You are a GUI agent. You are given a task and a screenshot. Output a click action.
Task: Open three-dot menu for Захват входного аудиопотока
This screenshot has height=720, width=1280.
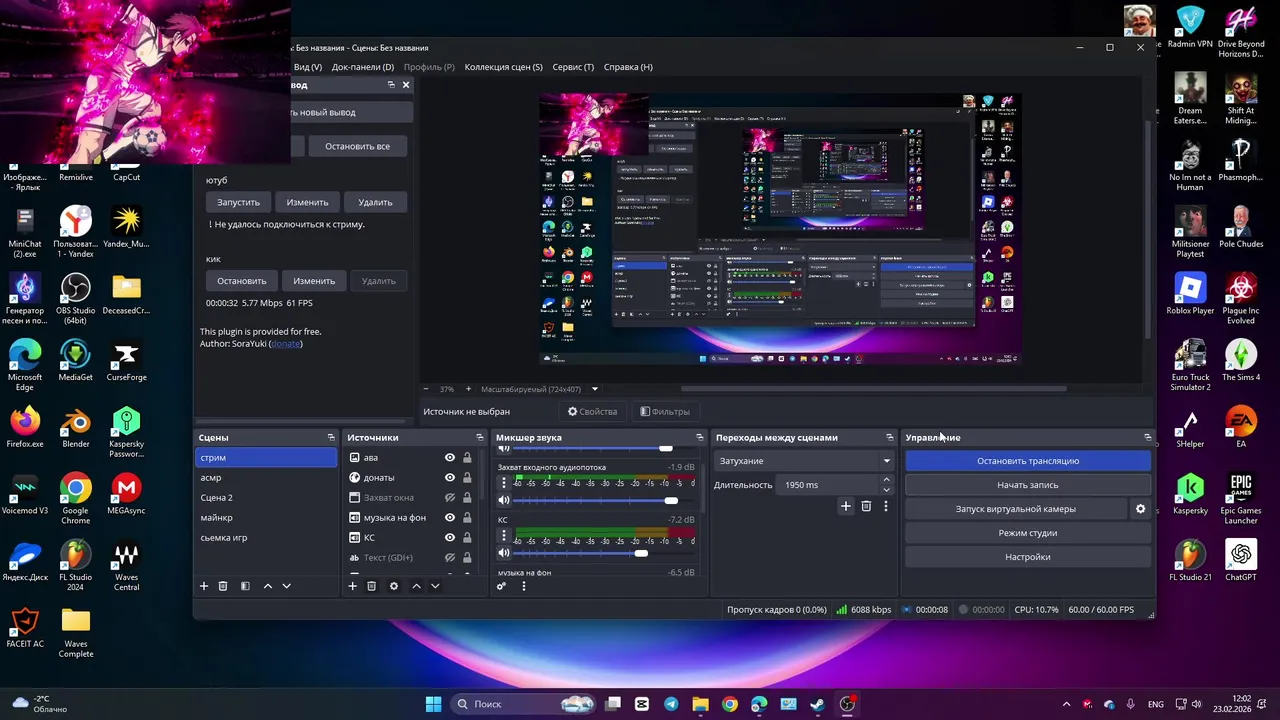[504, 482]
